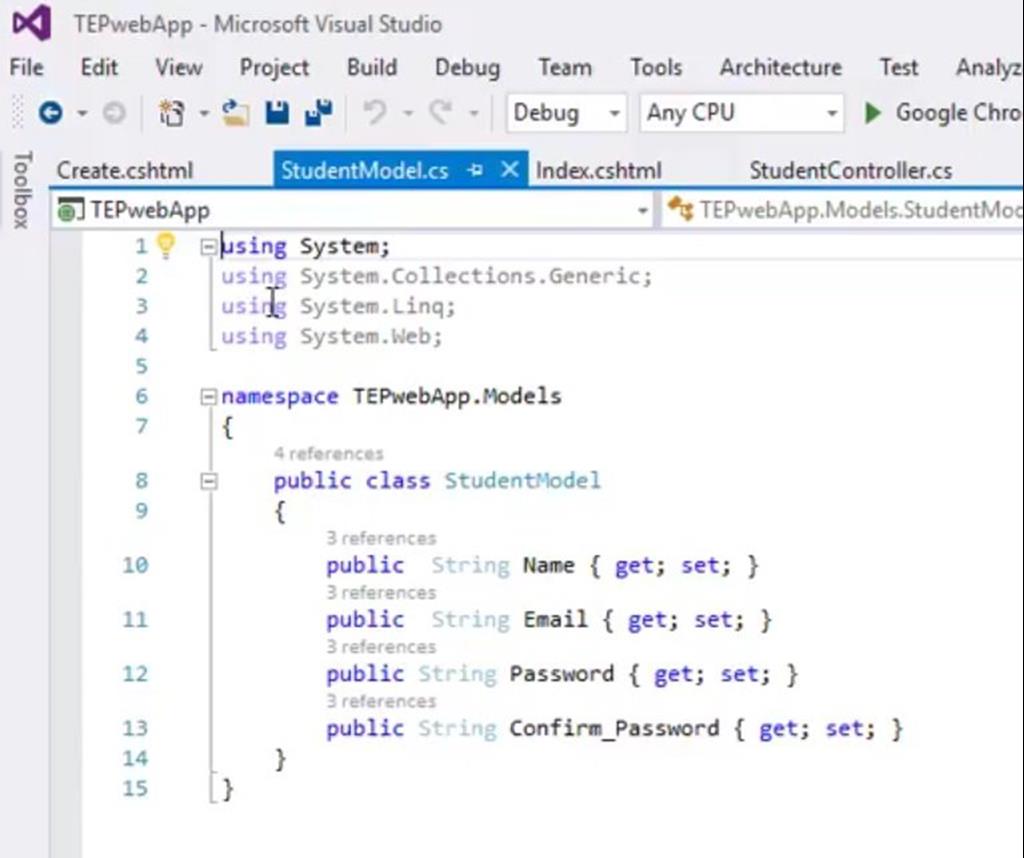Collapse the TEPwebApp.Models namespace region
The width and height of the screenshot is (1024, 858).
click(x=208, y=395)
